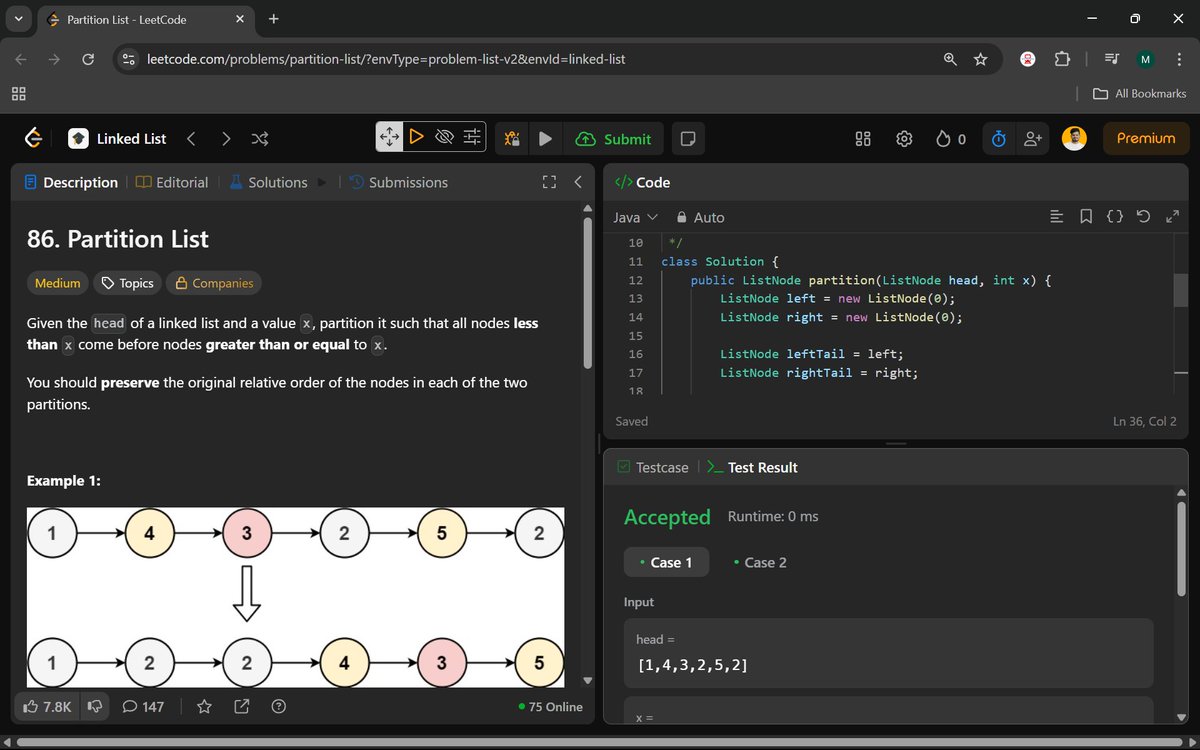Switch to the Editorial tab
Image resolution: width=1200 pixels, height=750 pixels.
(172, 182)
